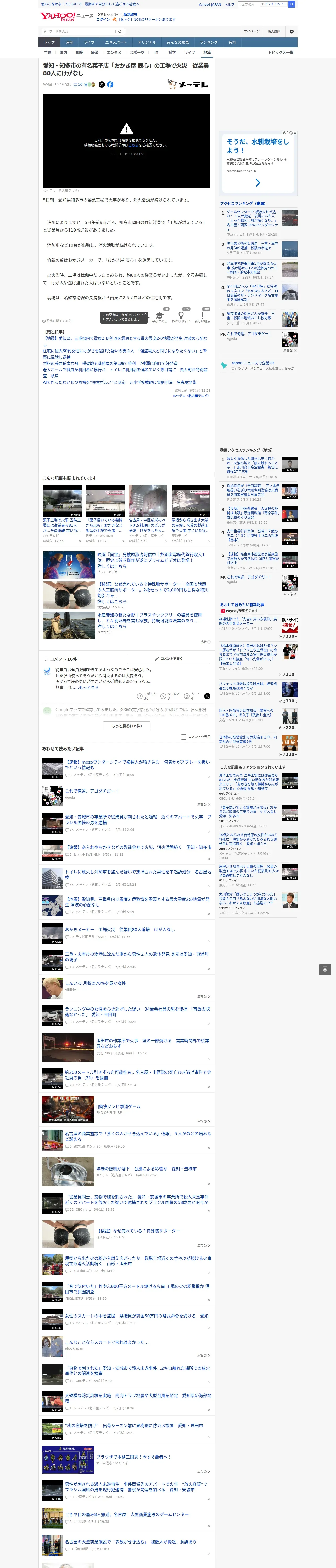
Task: Open the ヘルプ link in top bar
Action: coord(229,4)
